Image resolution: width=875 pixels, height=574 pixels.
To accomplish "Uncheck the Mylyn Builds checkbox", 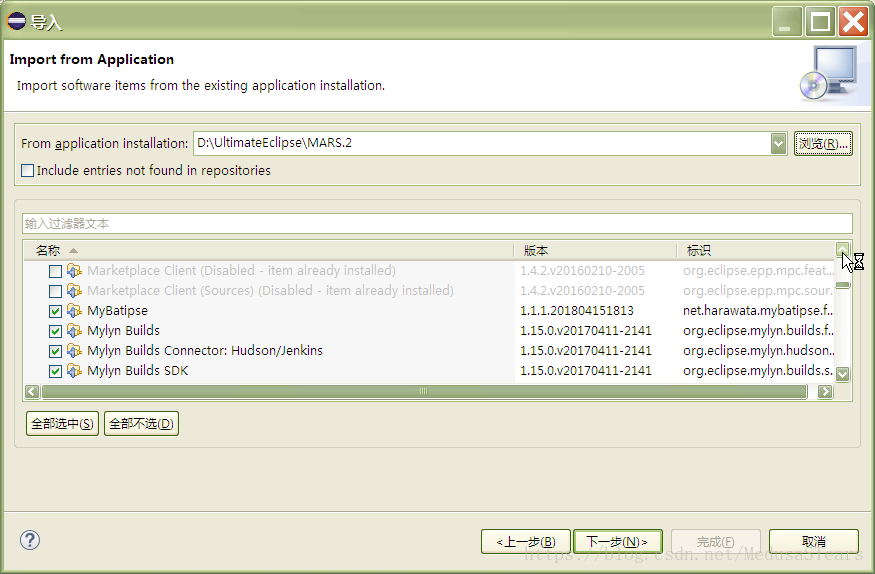I will 55,331.
